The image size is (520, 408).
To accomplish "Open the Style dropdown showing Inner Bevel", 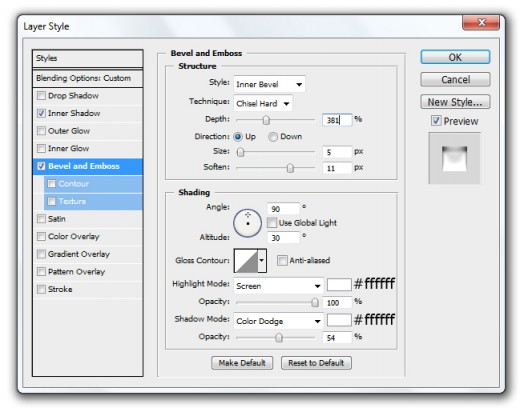I will pos(269,84).
